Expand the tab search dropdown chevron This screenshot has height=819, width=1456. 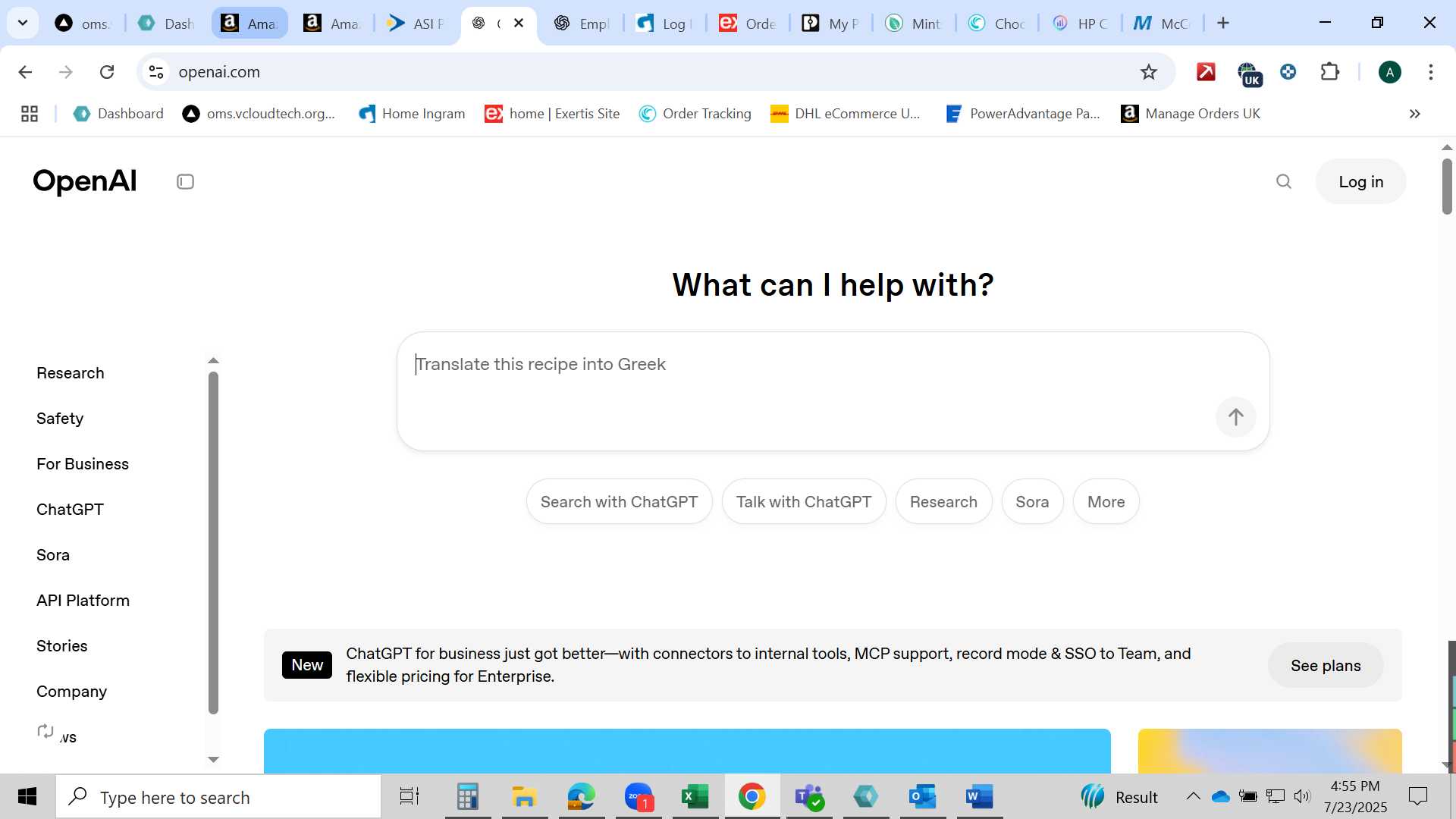[x=23, y=24]
